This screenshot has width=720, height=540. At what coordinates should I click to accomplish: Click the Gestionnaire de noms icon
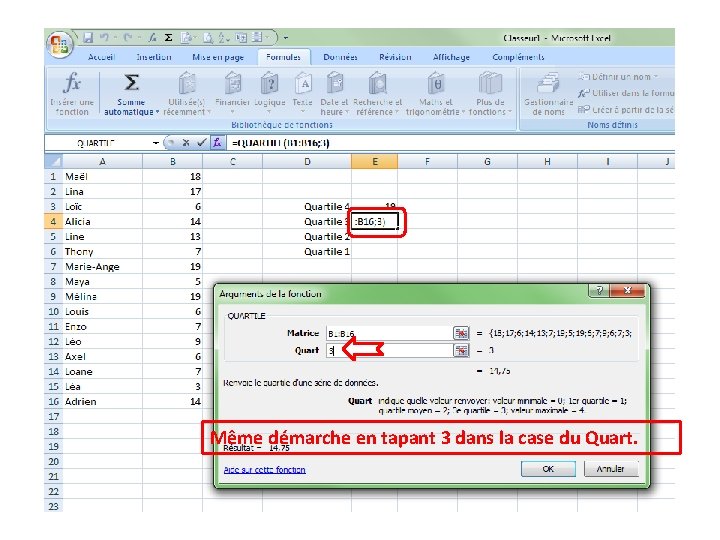coord(548,83)
